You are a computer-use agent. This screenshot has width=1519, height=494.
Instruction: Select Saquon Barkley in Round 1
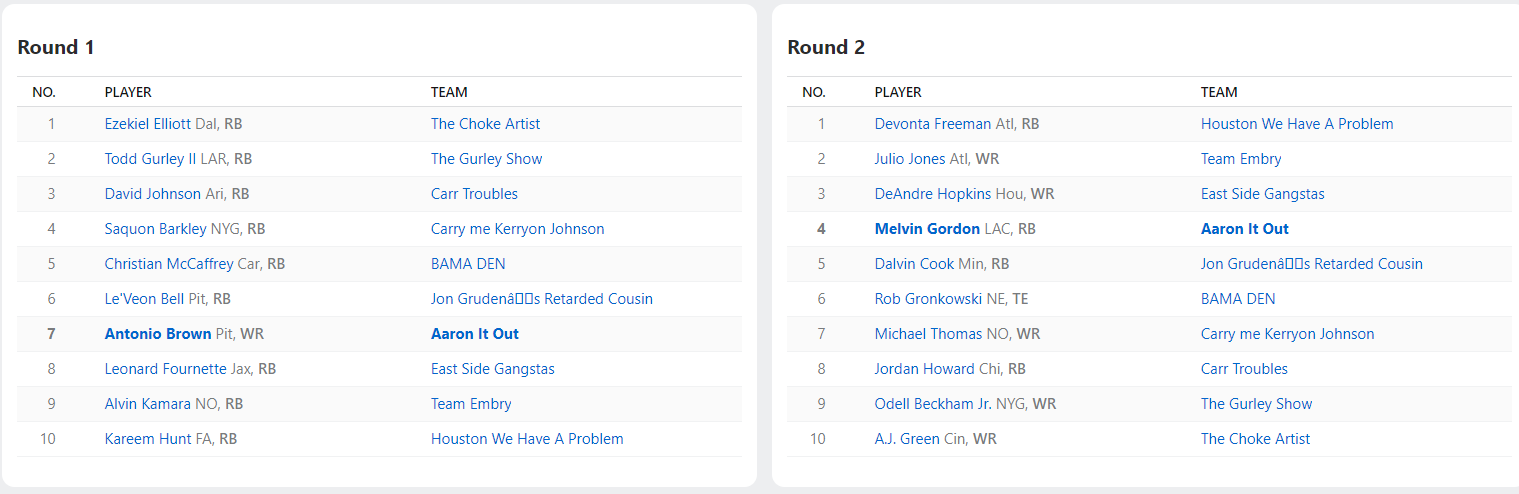pos(155,229)
